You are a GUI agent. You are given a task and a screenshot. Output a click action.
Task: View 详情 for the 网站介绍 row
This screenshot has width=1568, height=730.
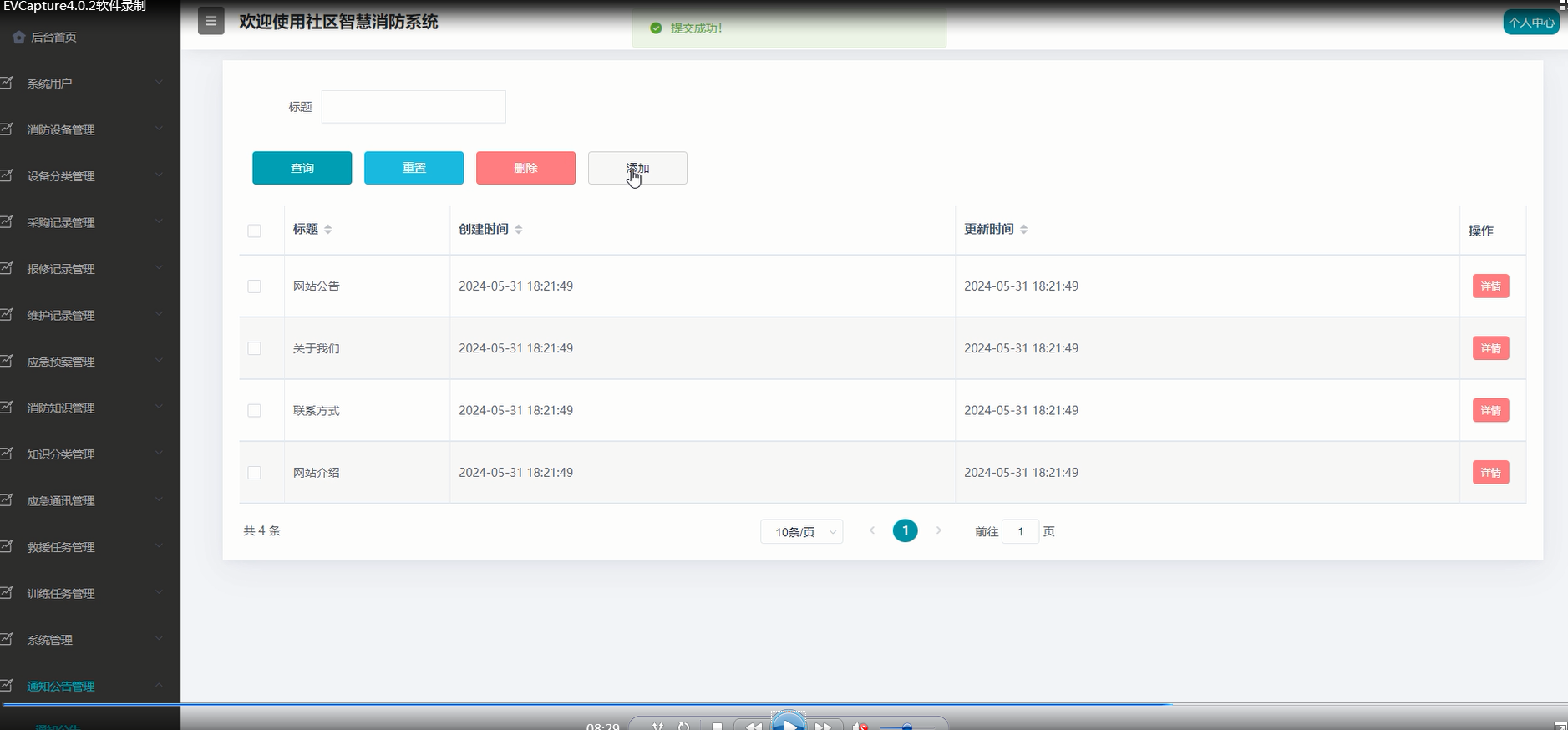click(x=1491, y=473)
